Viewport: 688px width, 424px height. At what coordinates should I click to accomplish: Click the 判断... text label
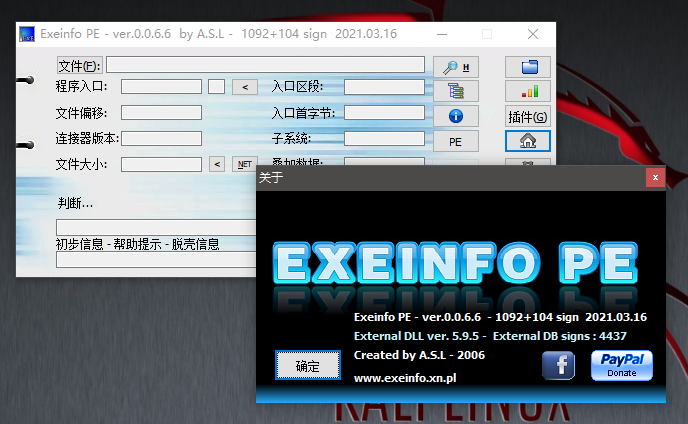point(75,203)
